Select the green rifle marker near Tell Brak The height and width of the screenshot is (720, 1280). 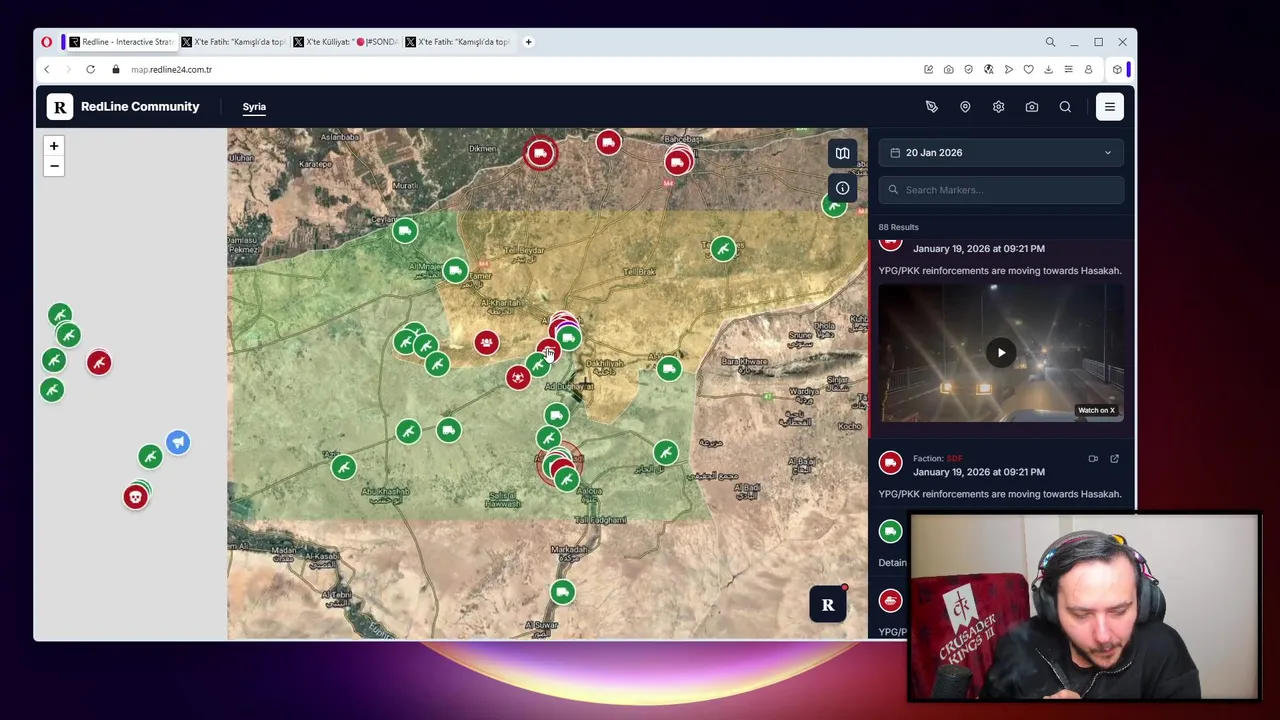pyautogui.click(x=722, y=249)
